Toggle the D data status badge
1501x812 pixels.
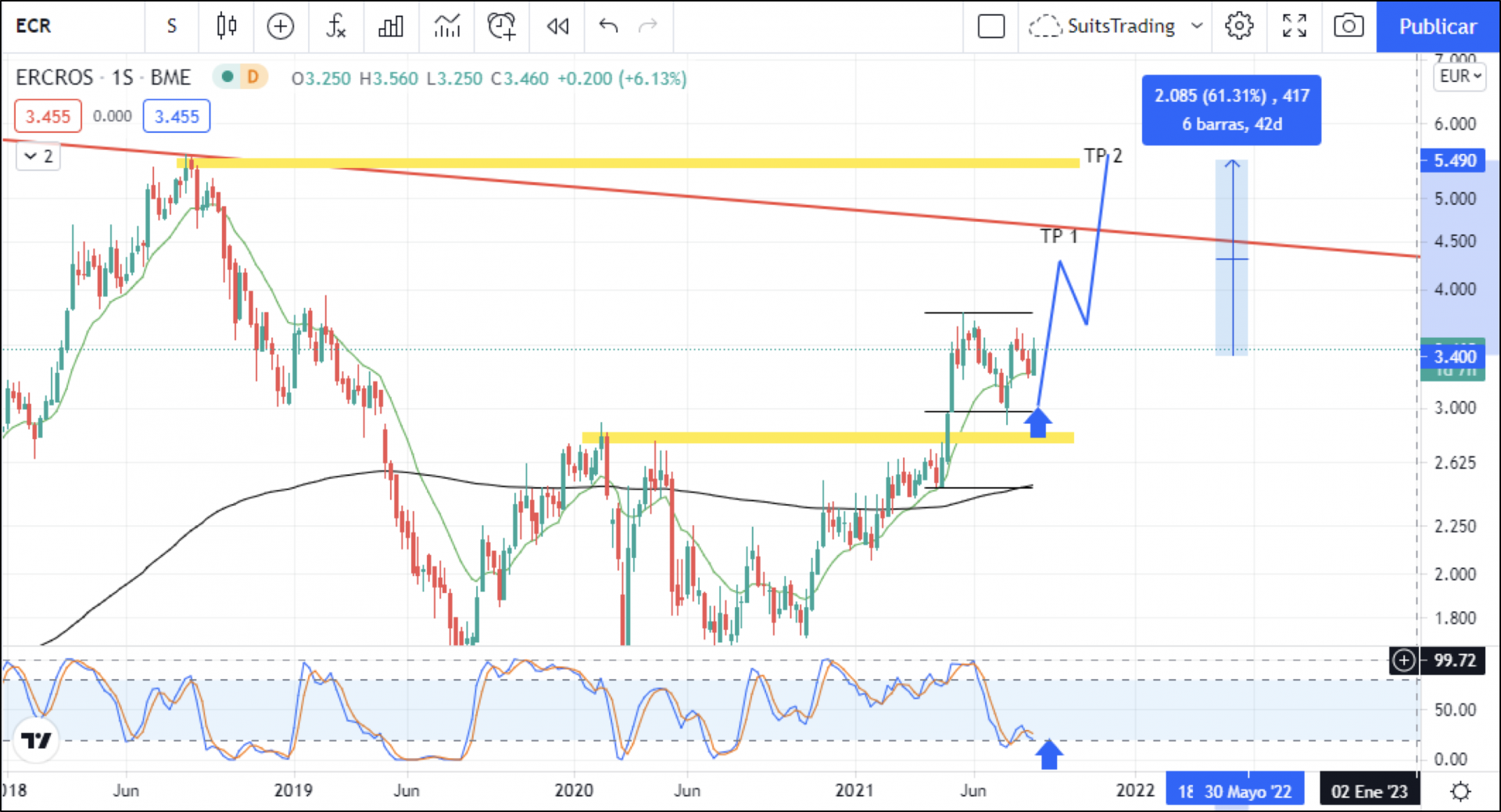(x=252, y=77)
